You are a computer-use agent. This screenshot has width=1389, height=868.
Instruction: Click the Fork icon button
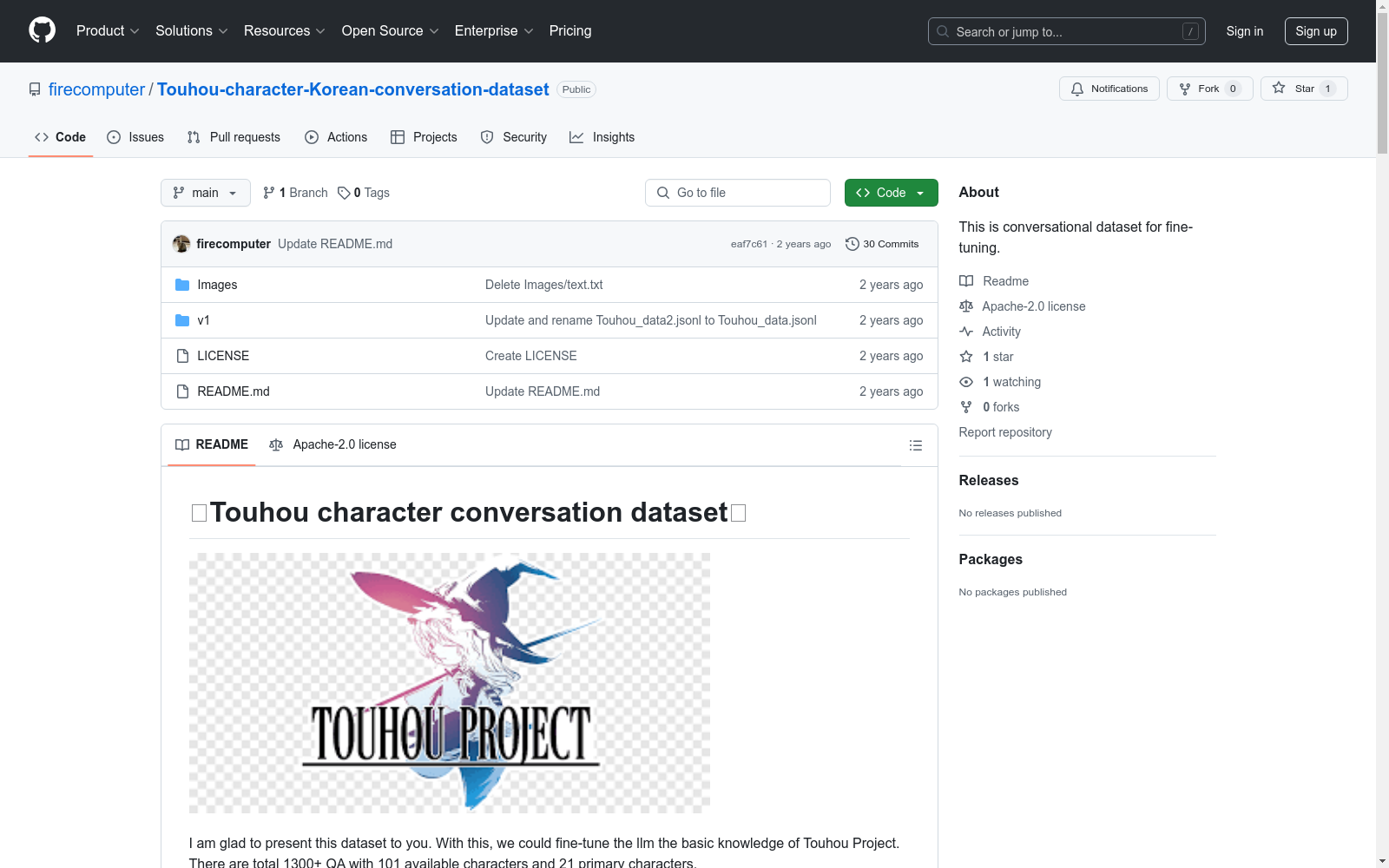1209,89
